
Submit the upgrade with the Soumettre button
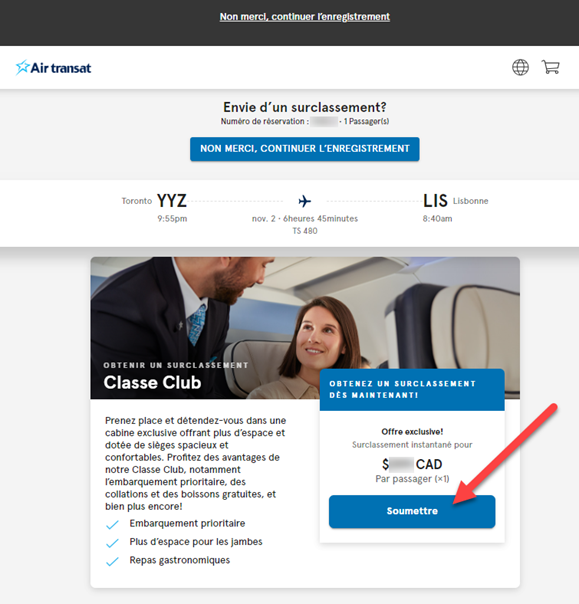tap(412, 511)
